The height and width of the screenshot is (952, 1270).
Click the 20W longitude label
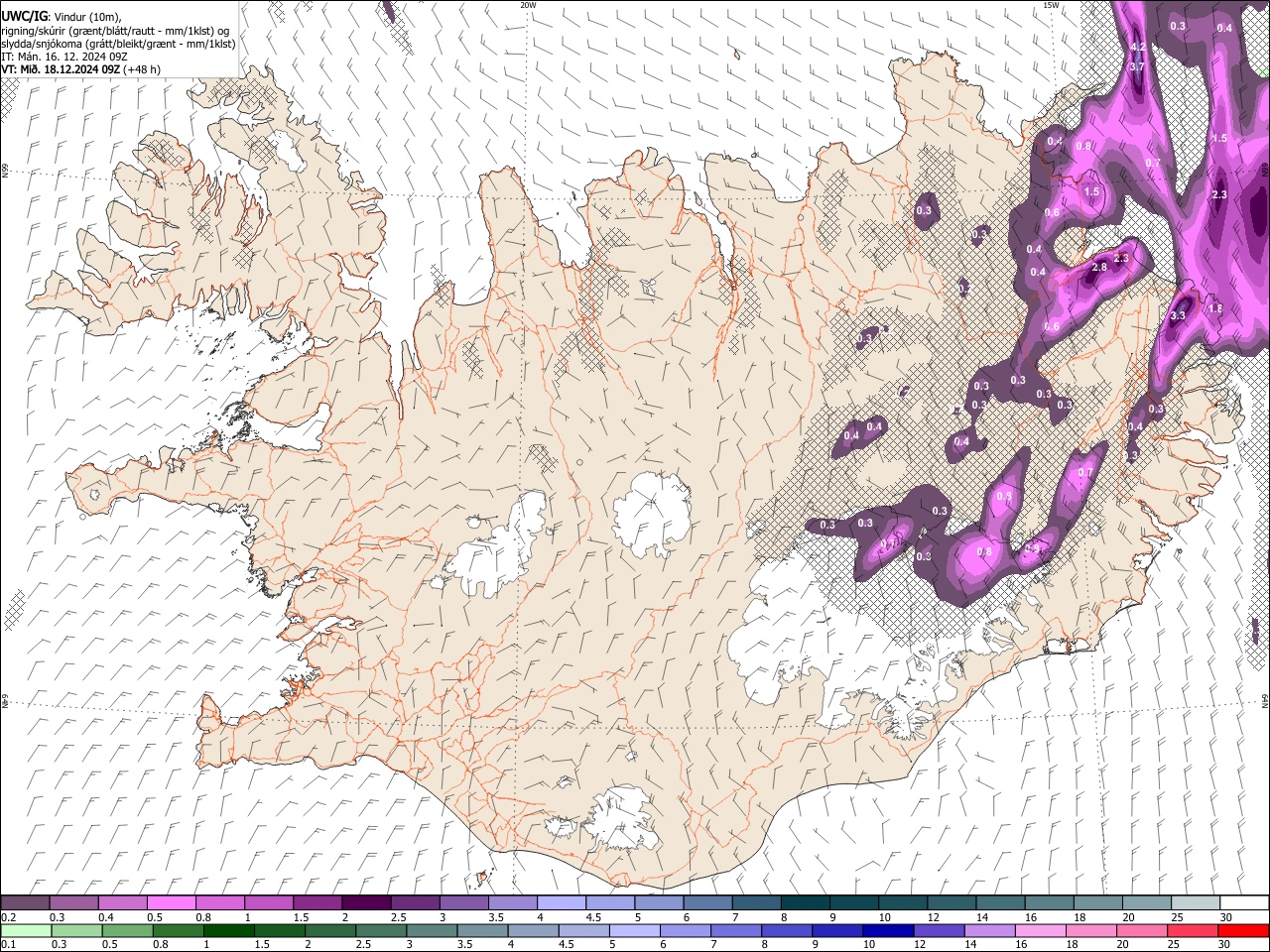coord(528,5)
